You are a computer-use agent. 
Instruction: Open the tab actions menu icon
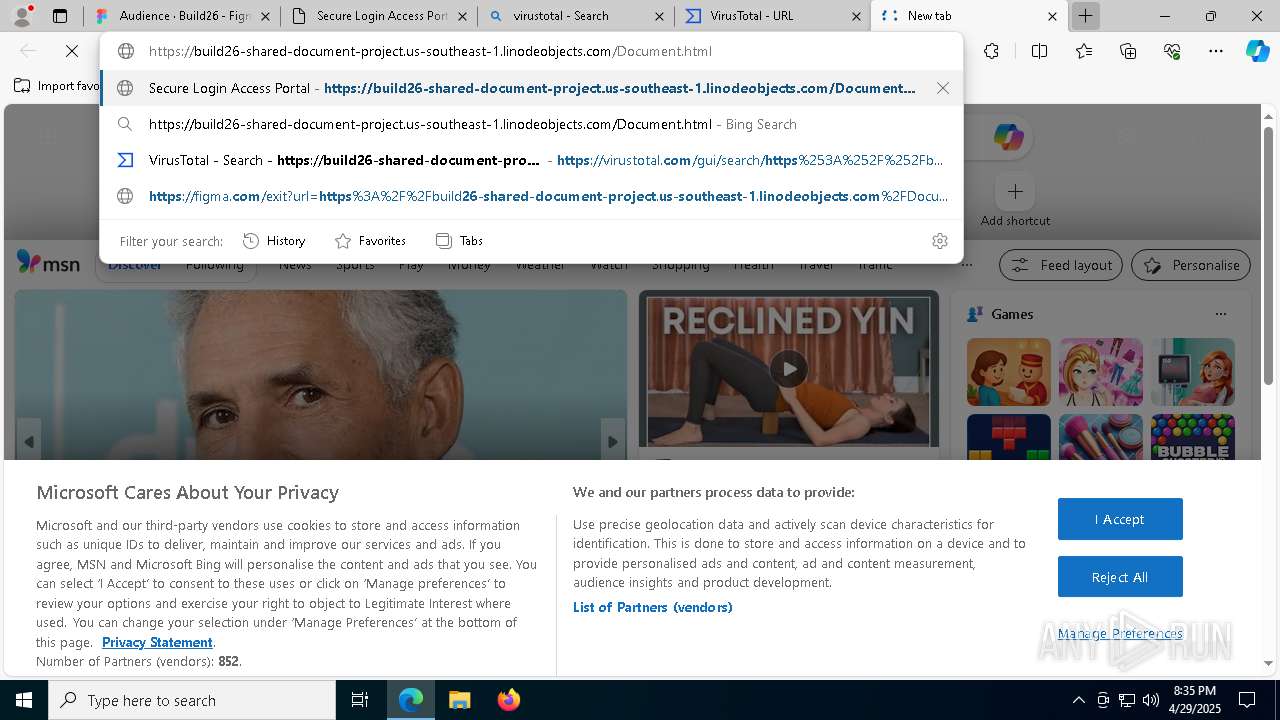(x=60, y=16)
